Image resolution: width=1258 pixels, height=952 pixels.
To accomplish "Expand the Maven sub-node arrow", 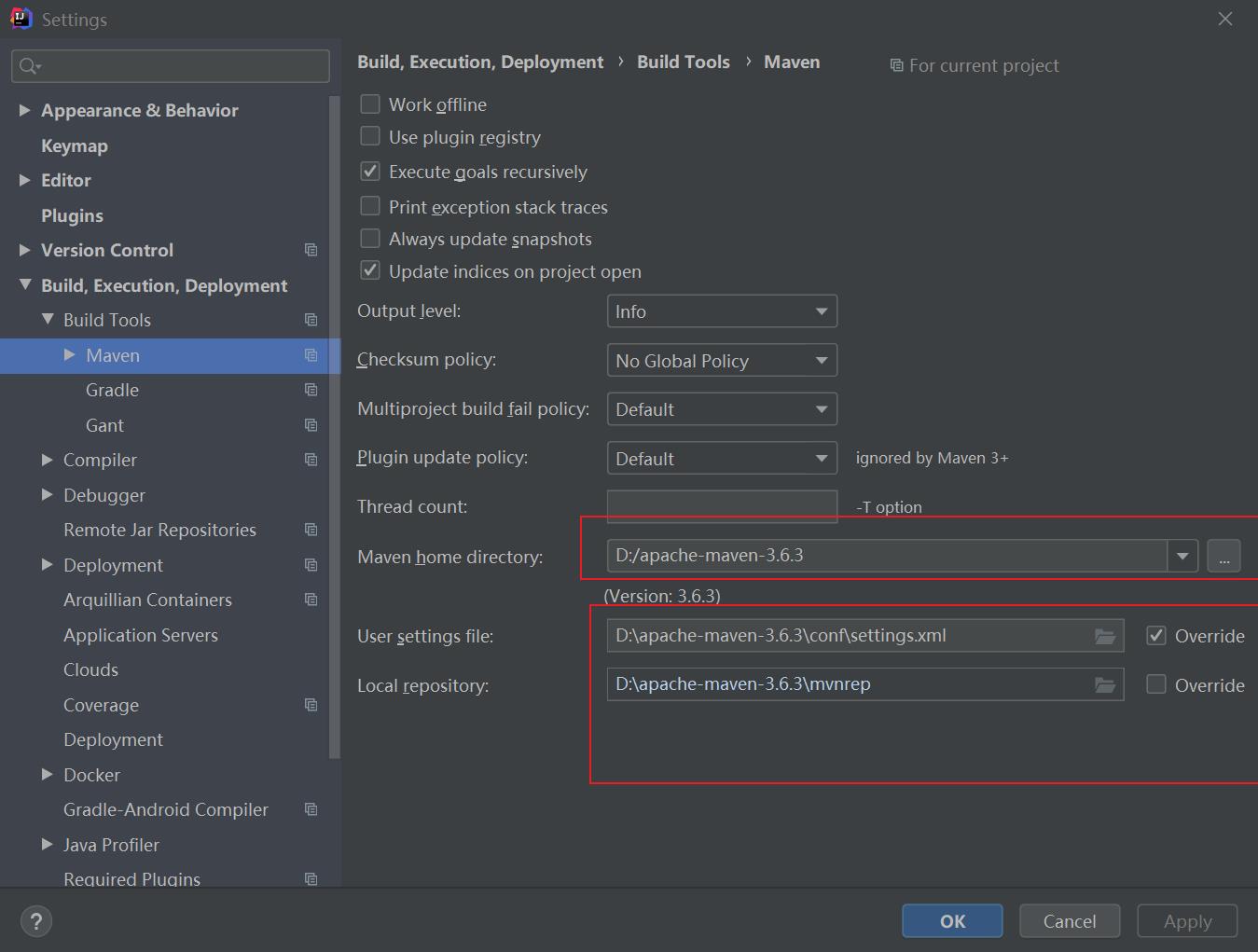I will click(70, 355).
